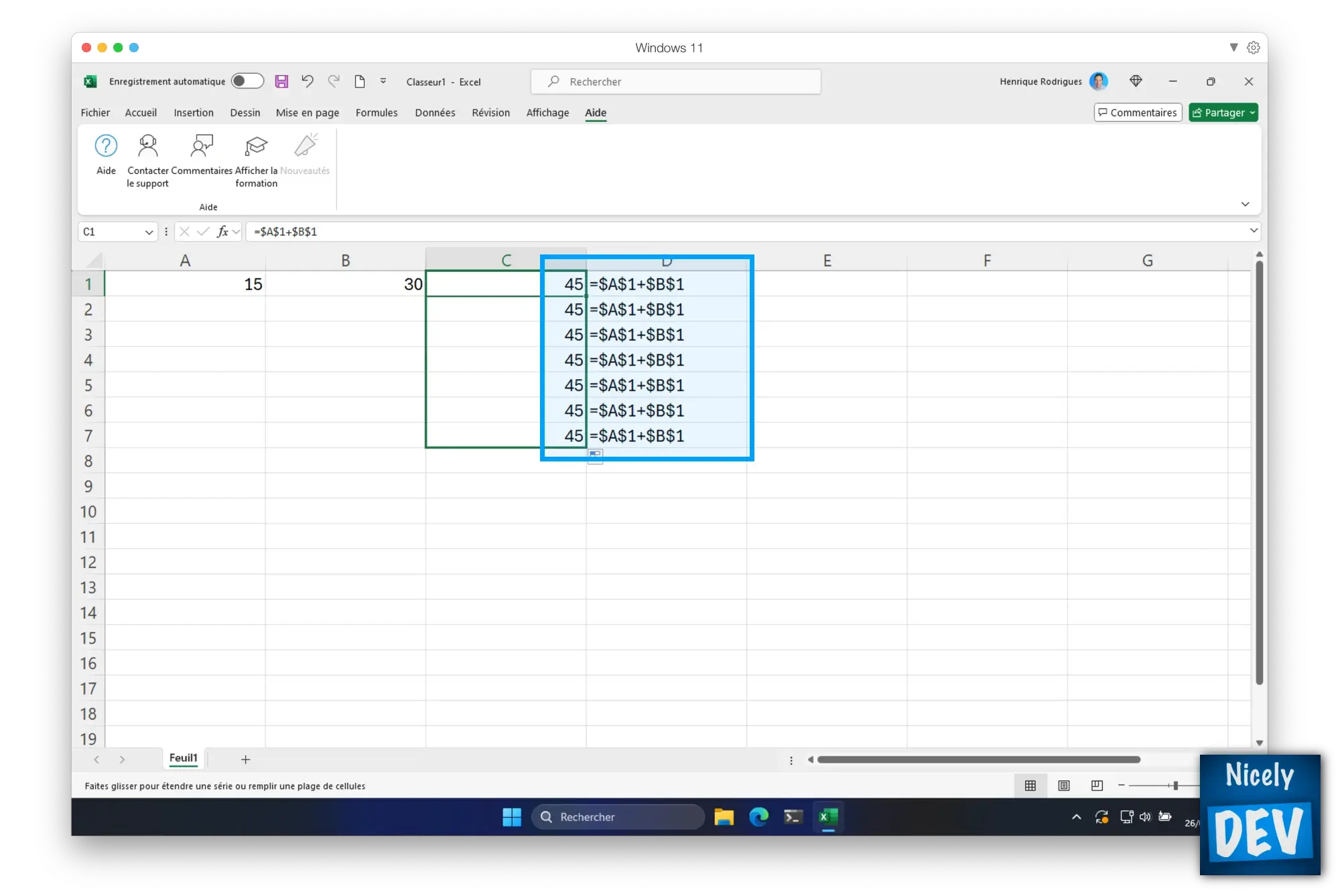Switch to Page Break preview icon

coord(1097,786)
